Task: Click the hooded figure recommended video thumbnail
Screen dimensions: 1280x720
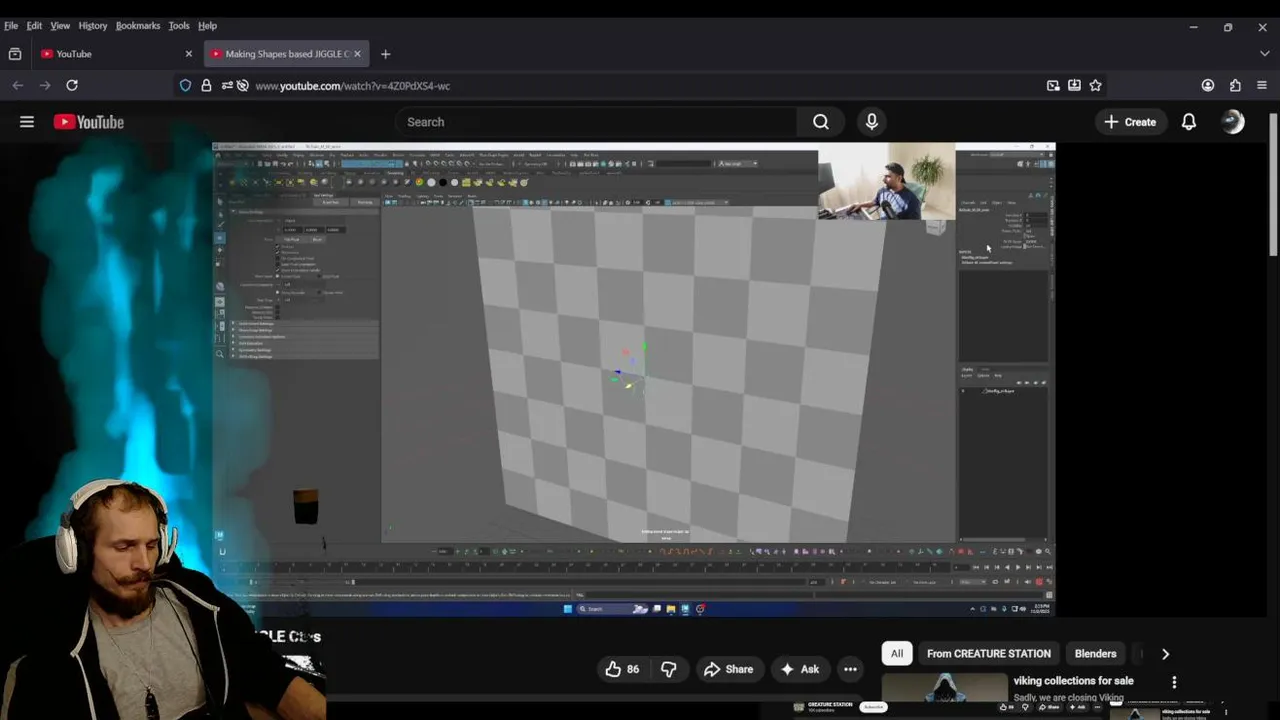Action: [x=945, y=690]
